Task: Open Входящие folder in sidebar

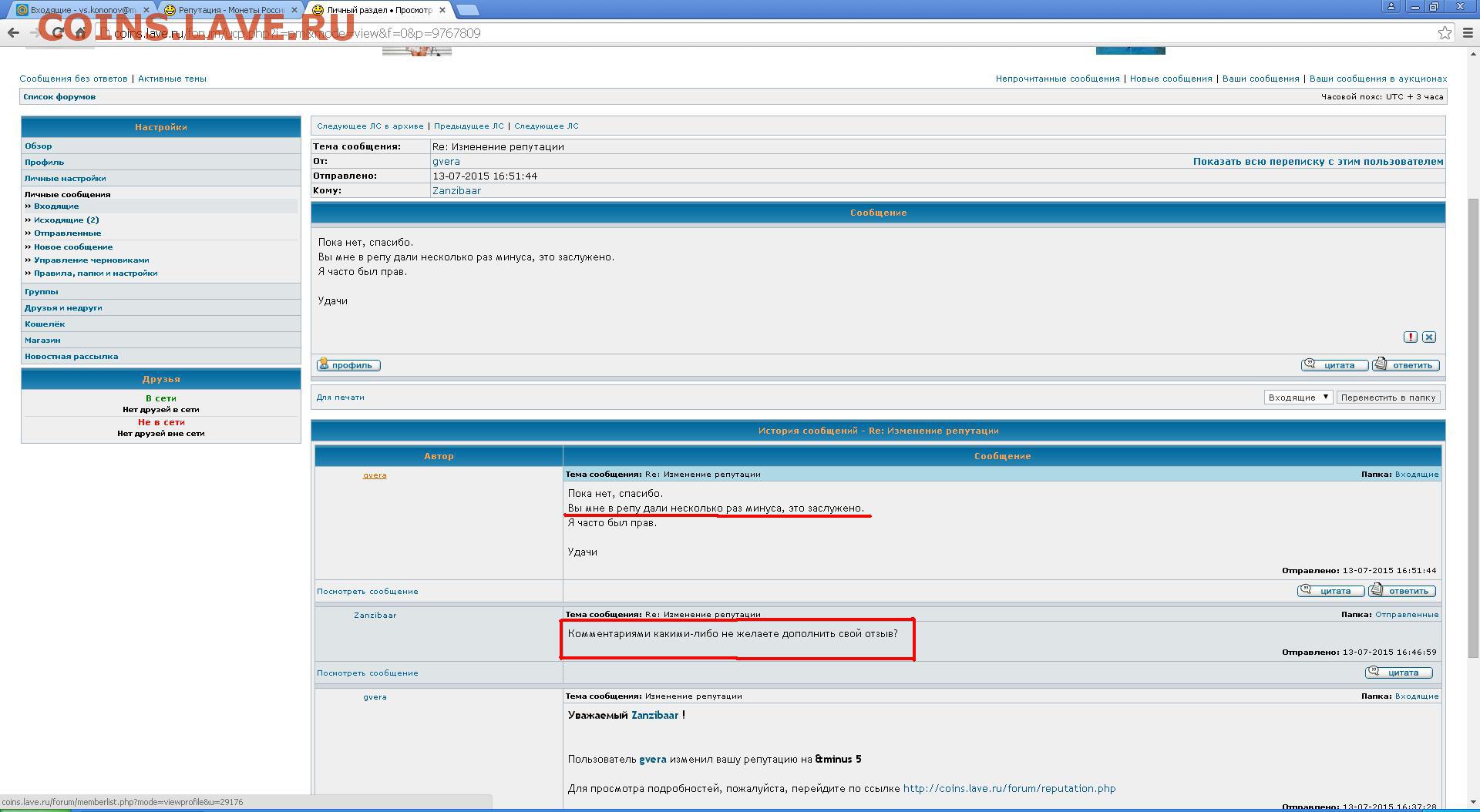Action: coord(56,206)
